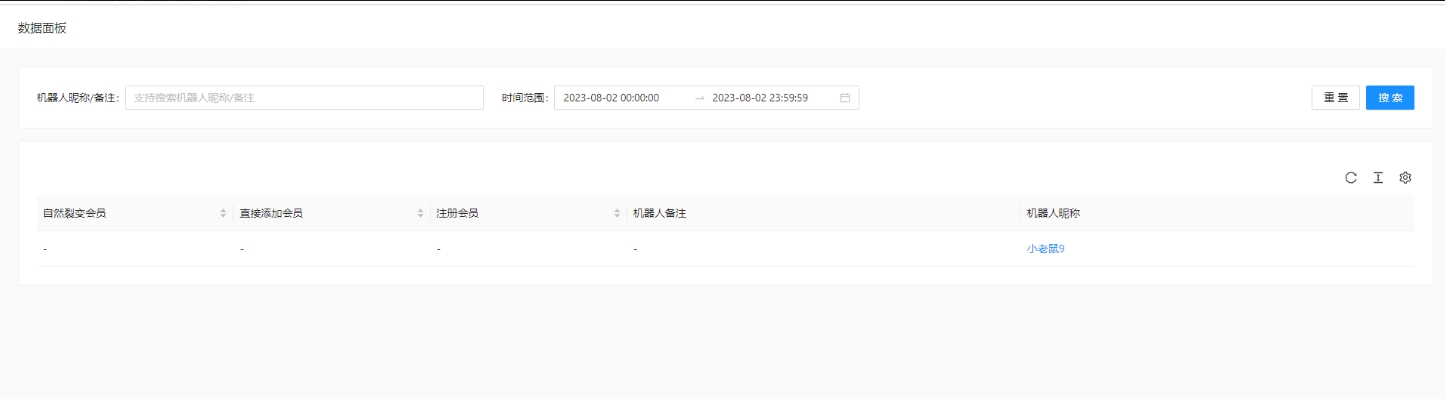Click the 机器人昵称 column header
This screenshot has width=1445, height=399.
1217,213
